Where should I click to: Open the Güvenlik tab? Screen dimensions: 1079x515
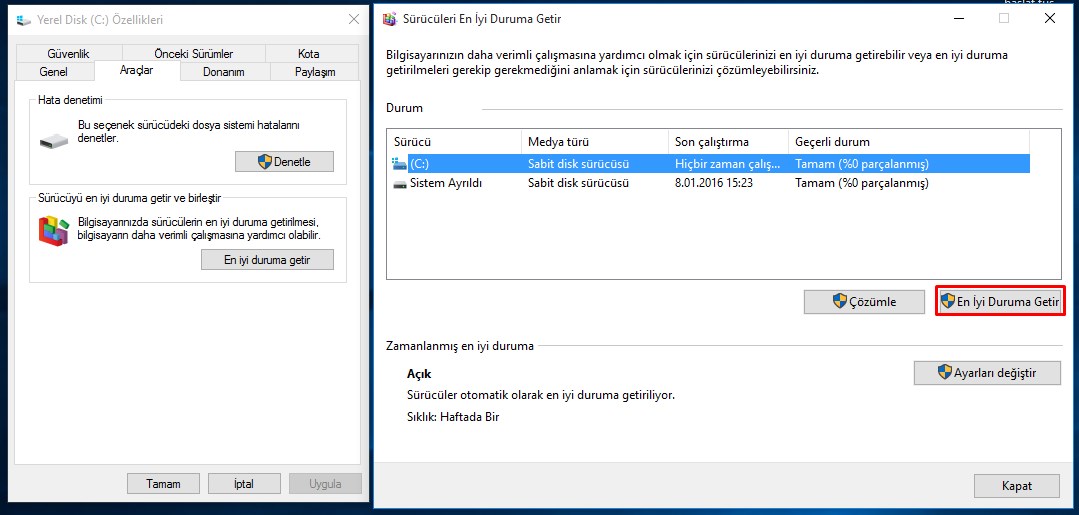[68, 53]
